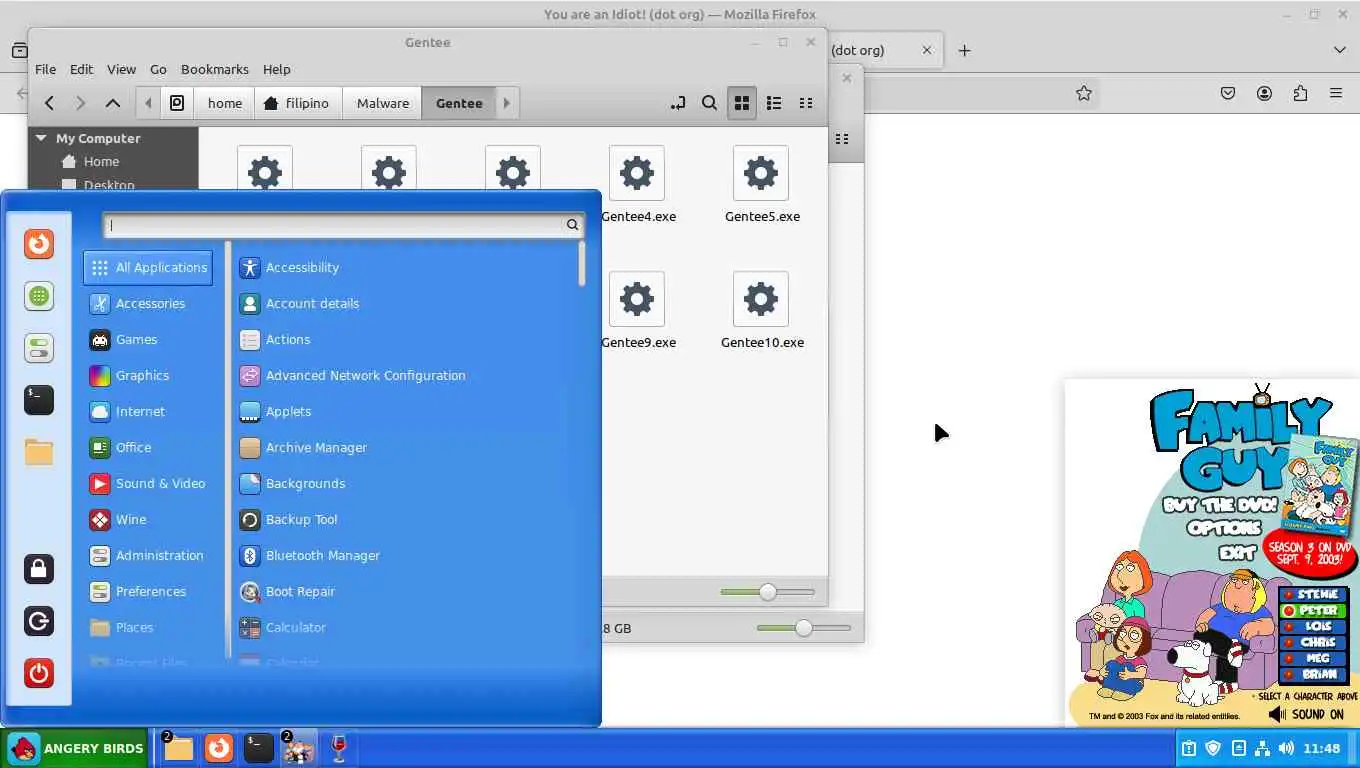1360x768 pixels.
Task: Click the volume speaker icon in system tray
Action: point(1286,748)
